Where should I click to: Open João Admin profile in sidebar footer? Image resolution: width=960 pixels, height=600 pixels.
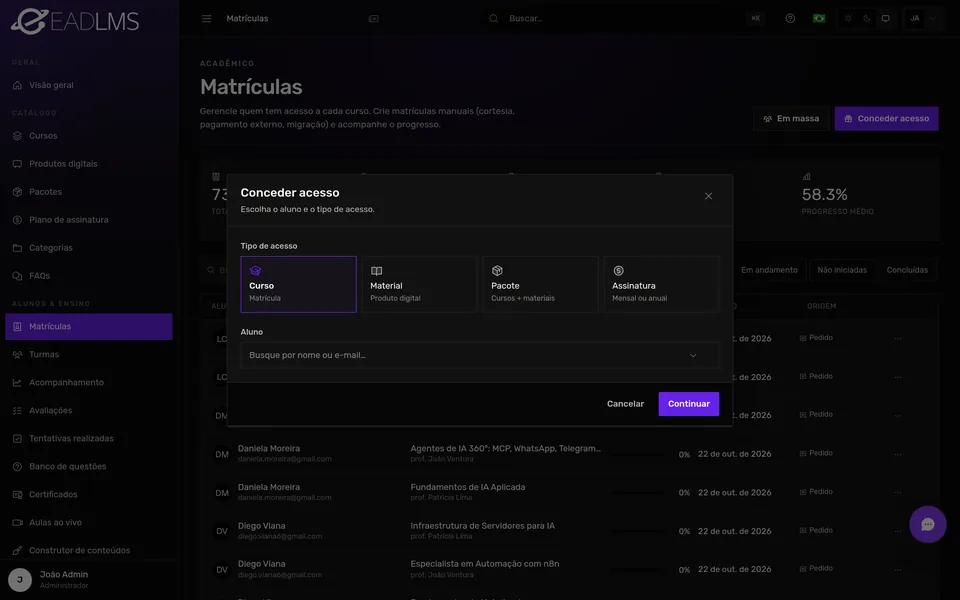point(89,580)
